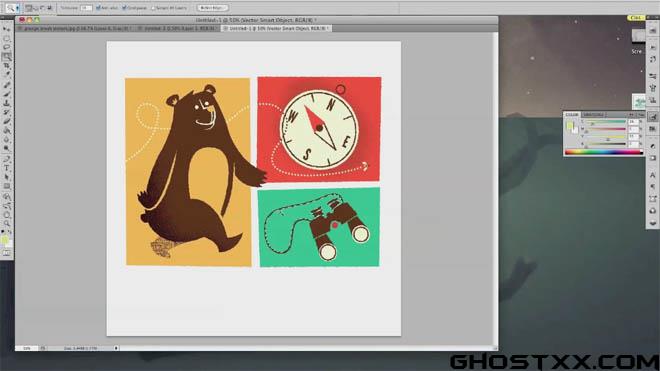
Task: Select the Hand tool
Action: coord(6,214)
